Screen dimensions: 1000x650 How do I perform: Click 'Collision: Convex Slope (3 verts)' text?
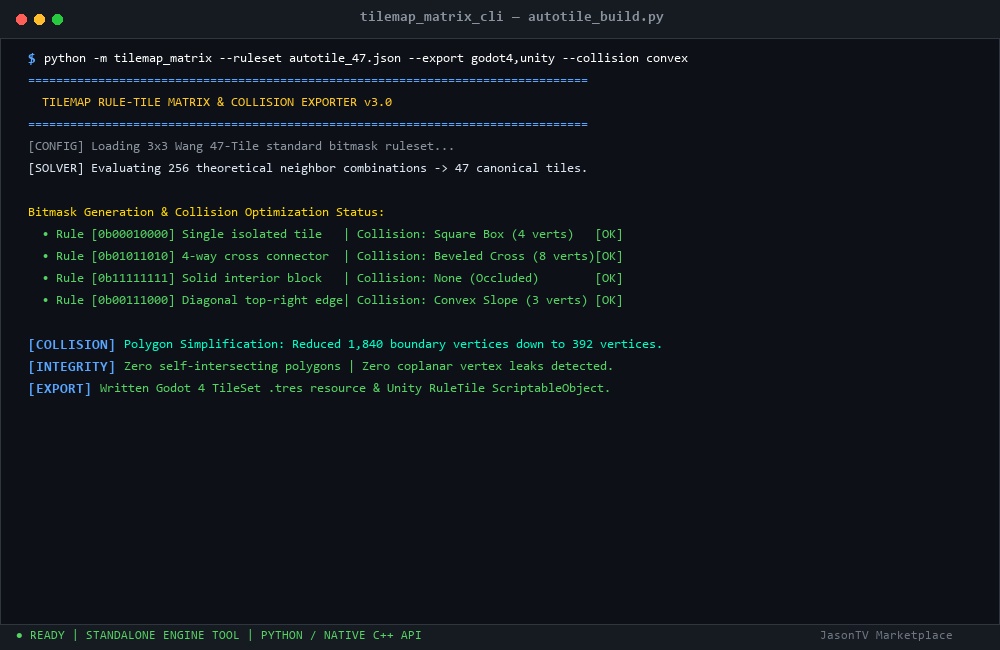[x=472, y=300]
